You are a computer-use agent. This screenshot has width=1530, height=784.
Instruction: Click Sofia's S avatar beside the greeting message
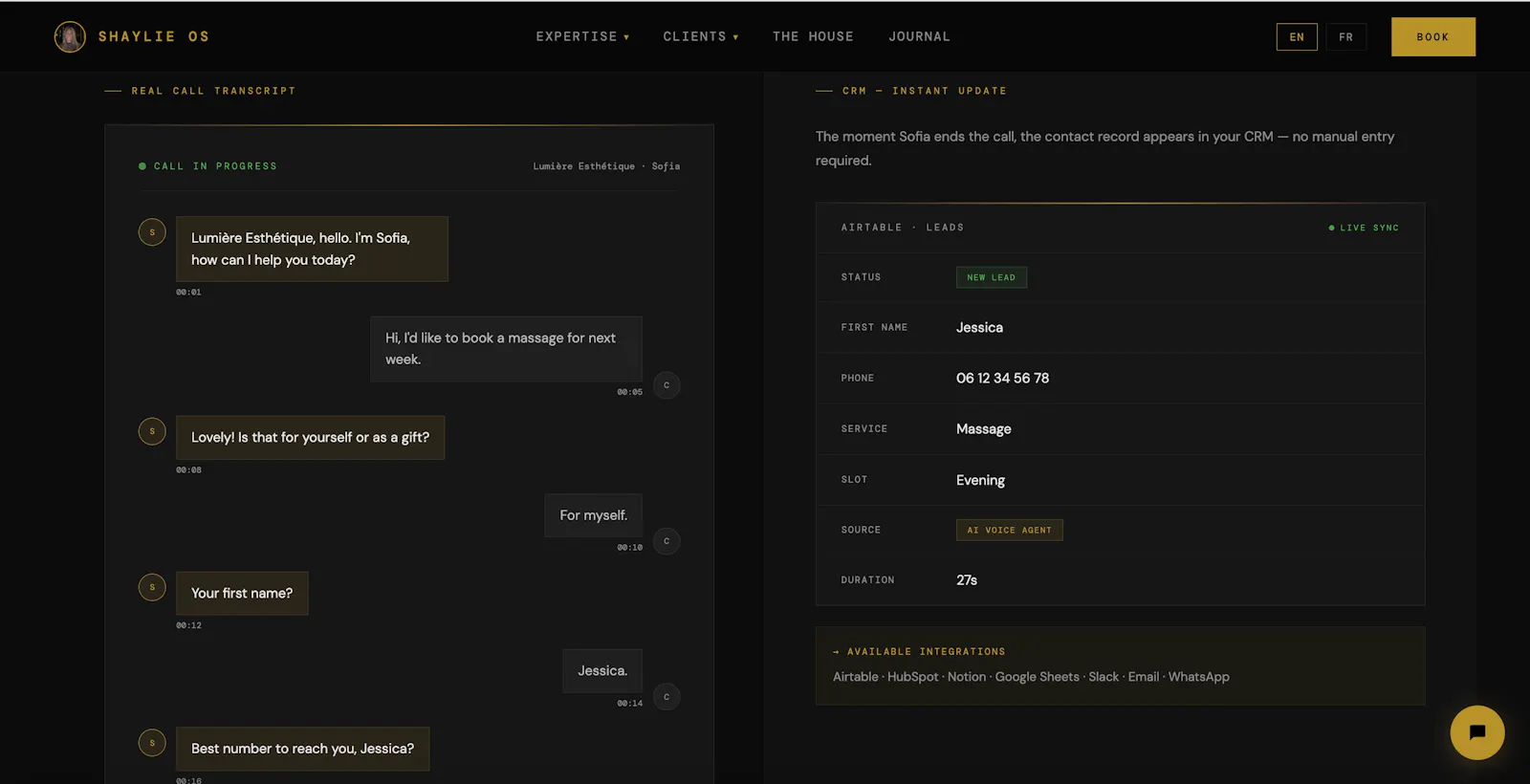(x=152, y=232)
